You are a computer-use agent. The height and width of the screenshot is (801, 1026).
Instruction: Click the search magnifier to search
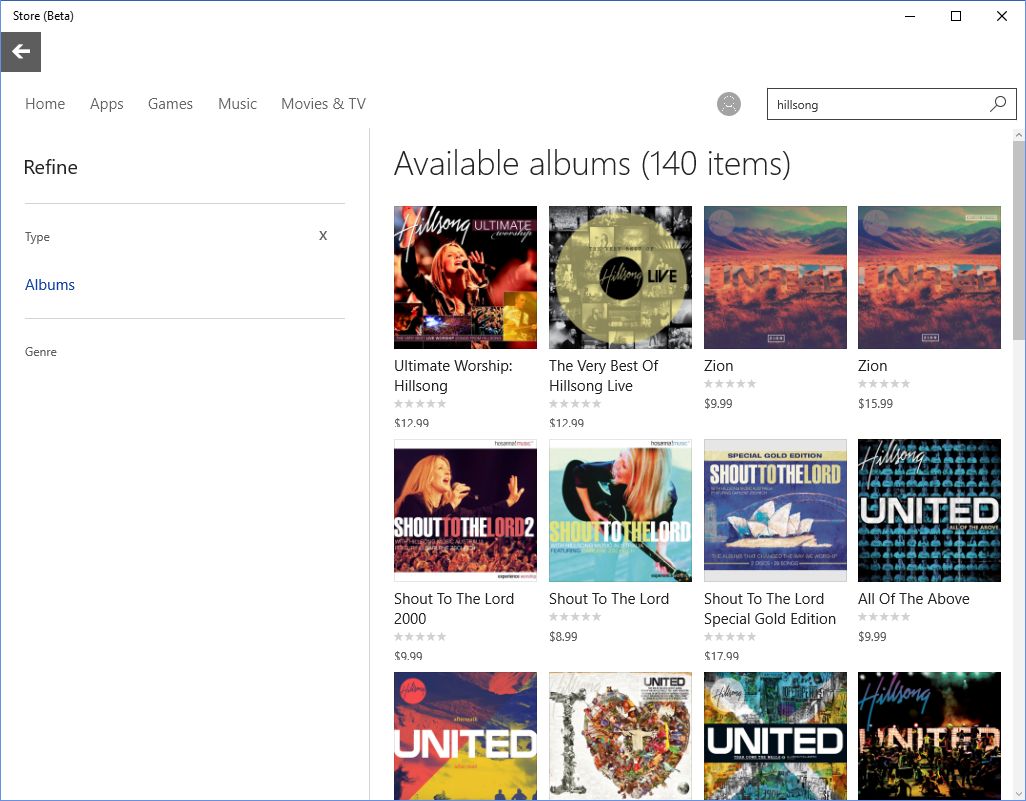click(997, 103)
